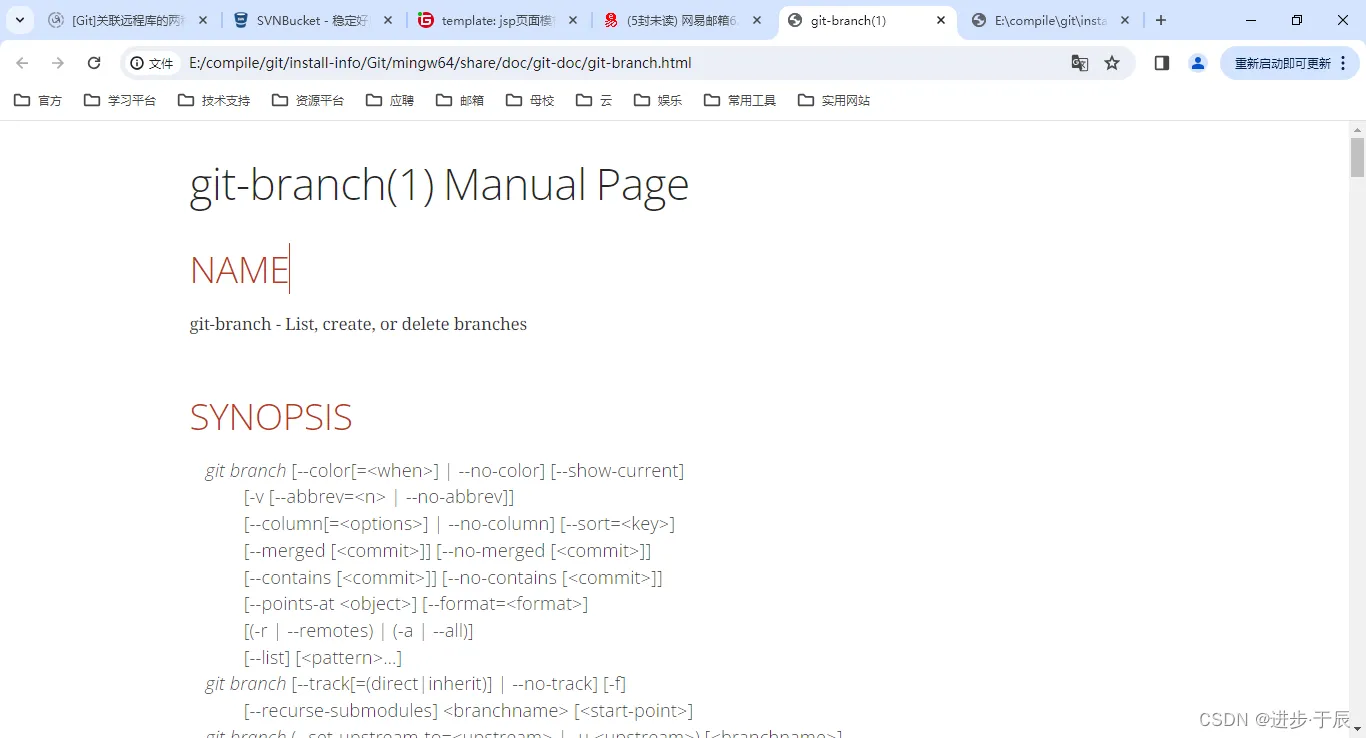Click the '--points-at <object>' synopsis line
The height and width of the screenshot is (738, 1366).
[416, 604]
